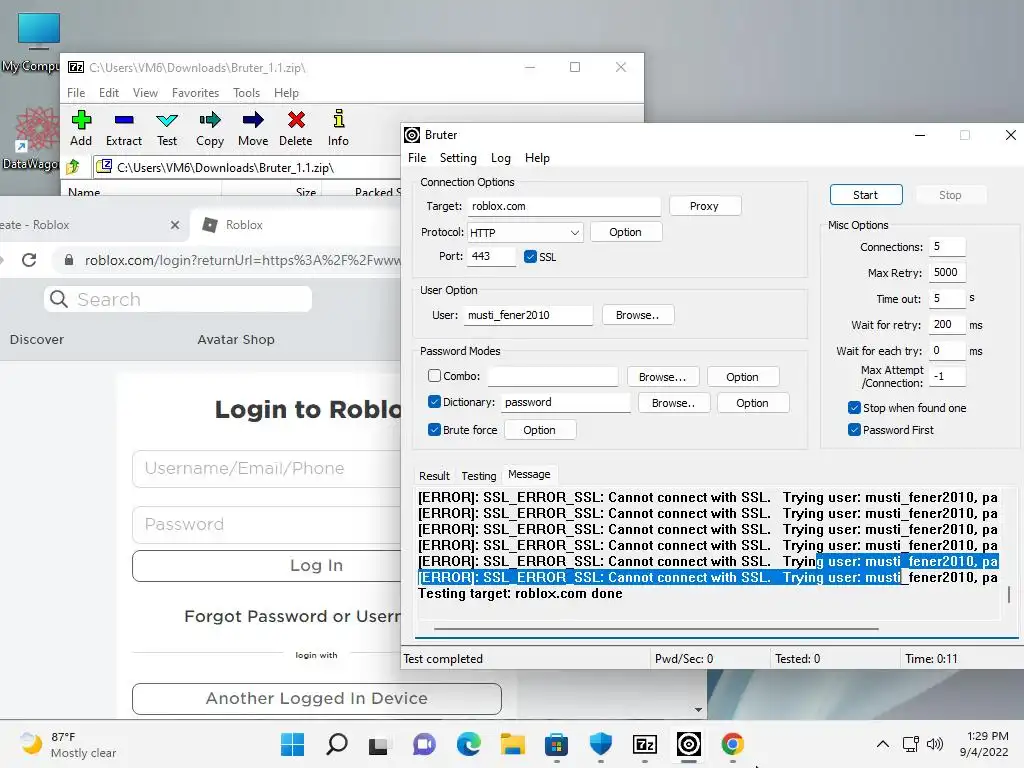Screen dimensions: 1024x768
Task: Disable the Dictionary password mode checkbox
Action: (x=434, y=402)
